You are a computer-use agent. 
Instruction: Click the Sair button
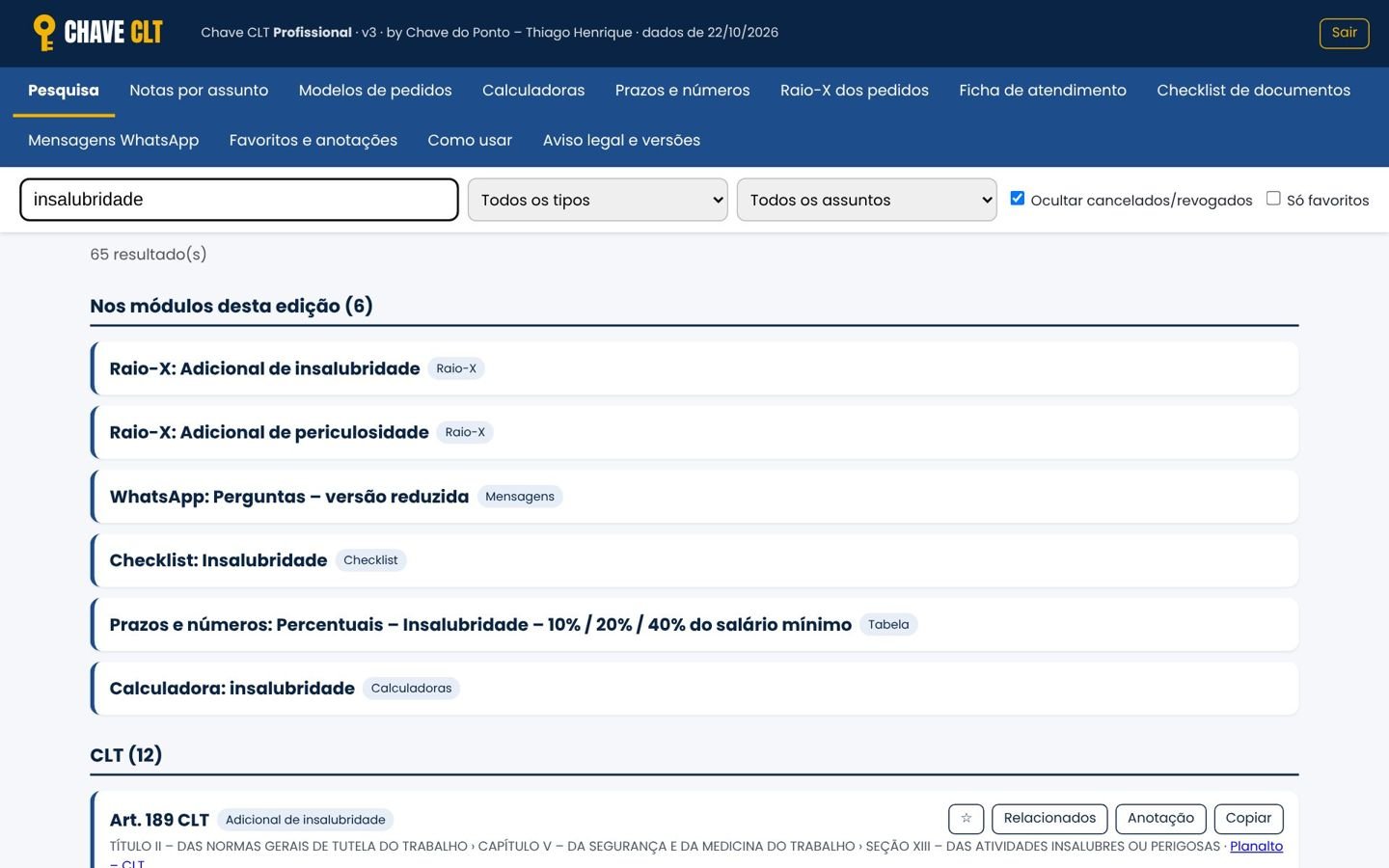pos(1344,33)
